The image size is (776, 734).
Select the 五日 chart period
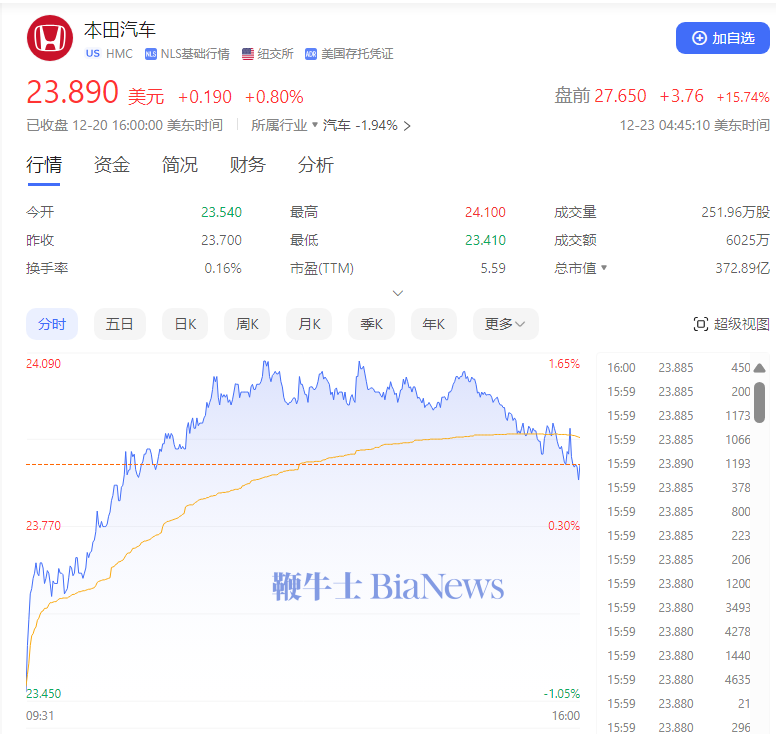click(x=120, y=324)
